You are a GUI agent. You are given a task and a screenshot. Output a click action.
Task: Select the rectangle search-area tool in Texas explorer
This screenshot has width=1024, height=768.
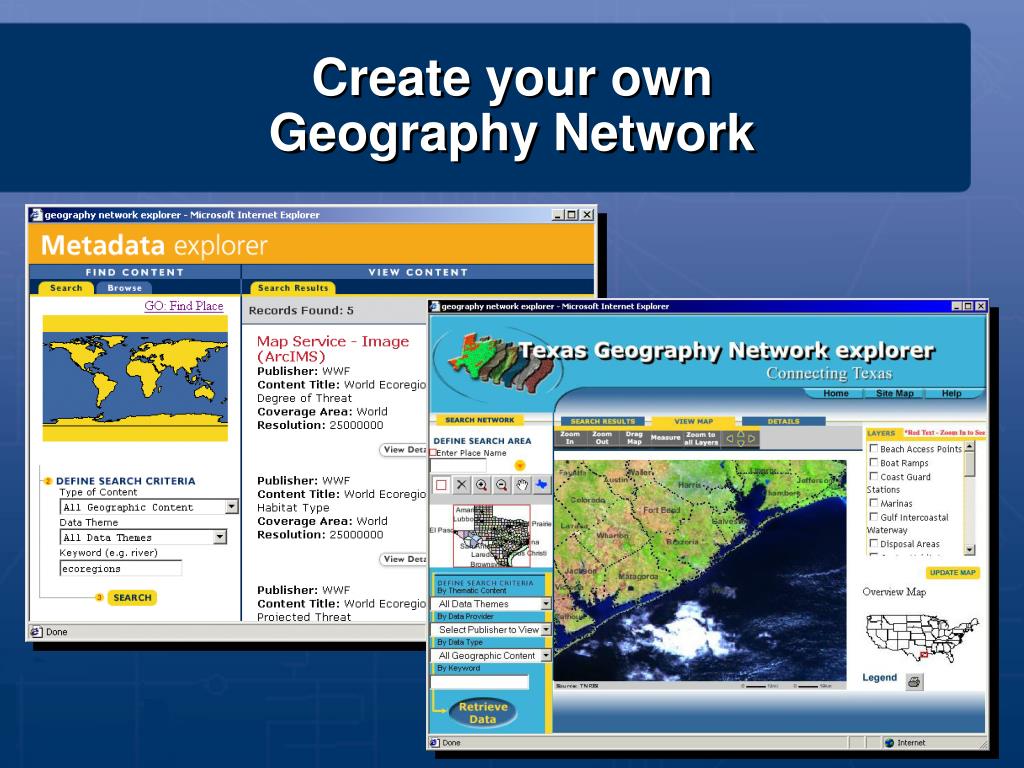[441, 485]
